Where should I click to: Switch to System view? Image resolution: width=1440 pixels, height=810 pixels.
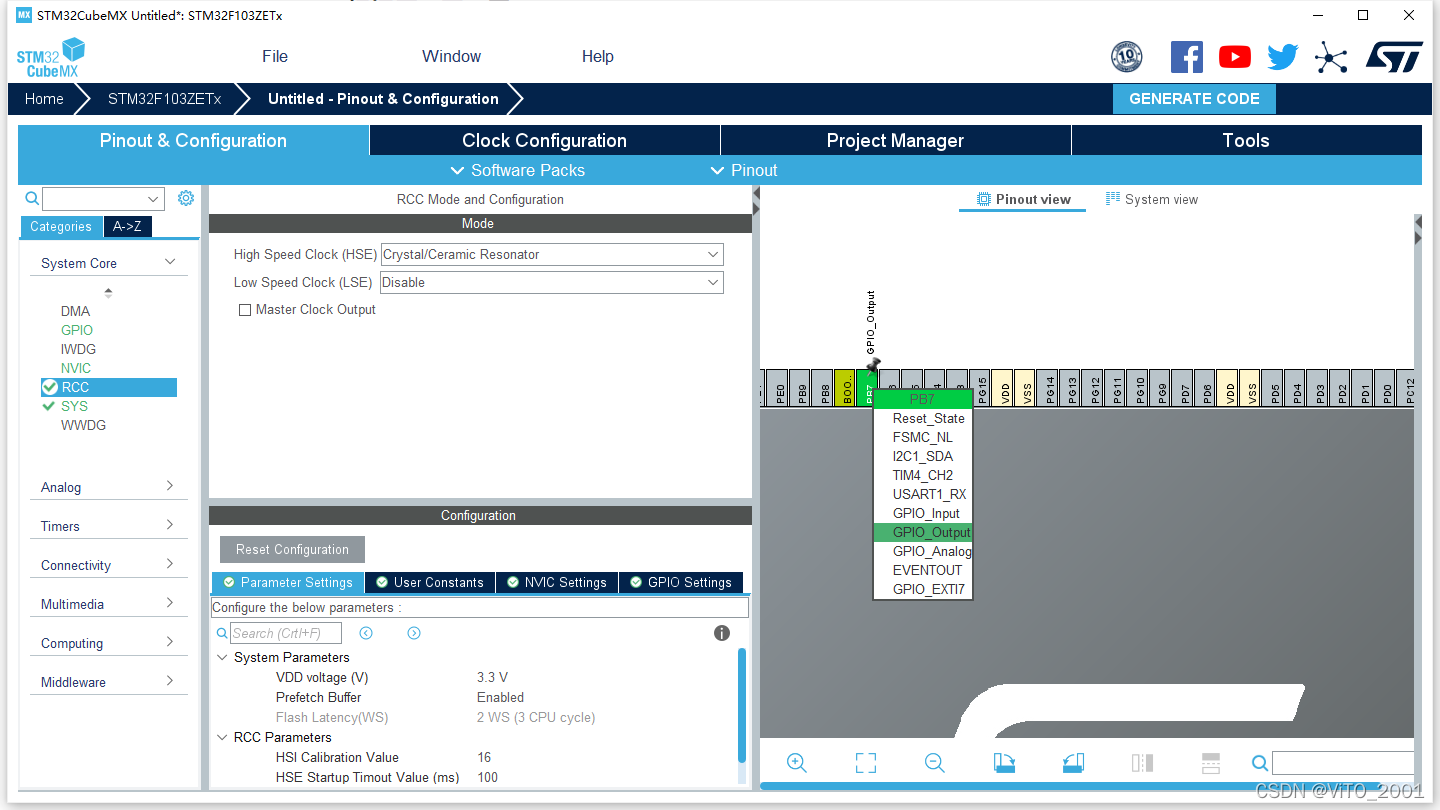[1152, 199]
